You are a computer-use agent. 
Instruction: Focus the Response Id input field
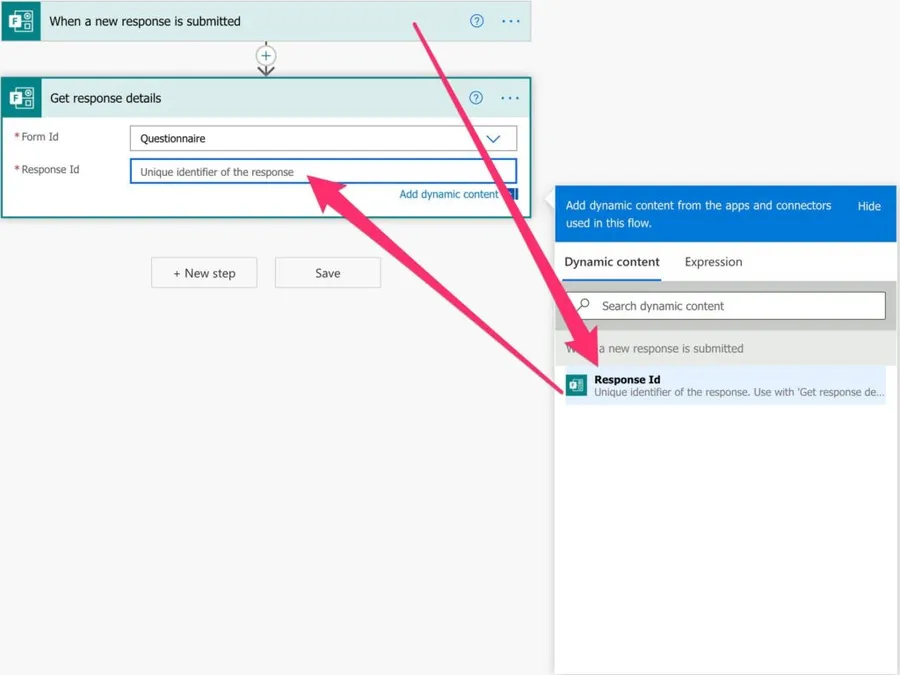[323, 172]
